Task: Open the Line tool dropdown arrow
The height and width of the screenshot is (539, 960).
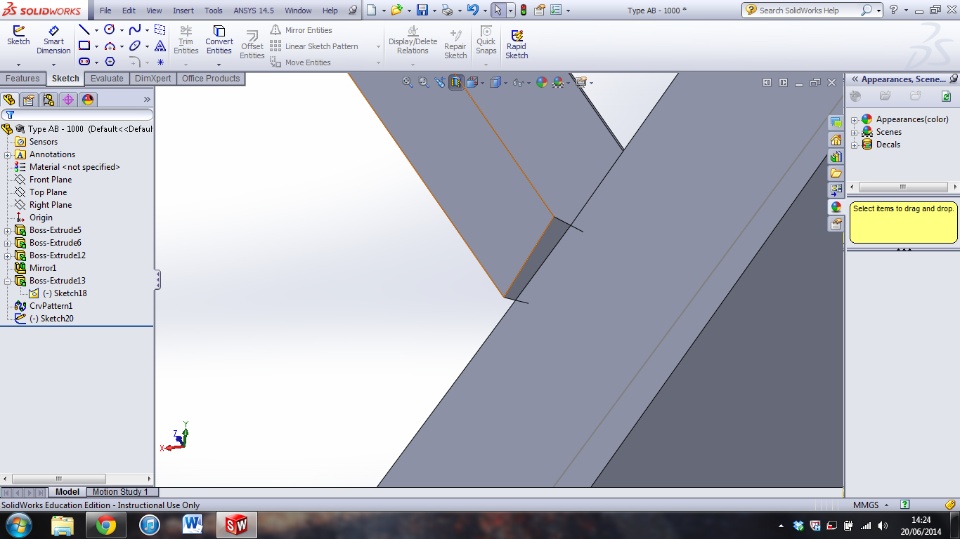Action: [x=96, y=30]
